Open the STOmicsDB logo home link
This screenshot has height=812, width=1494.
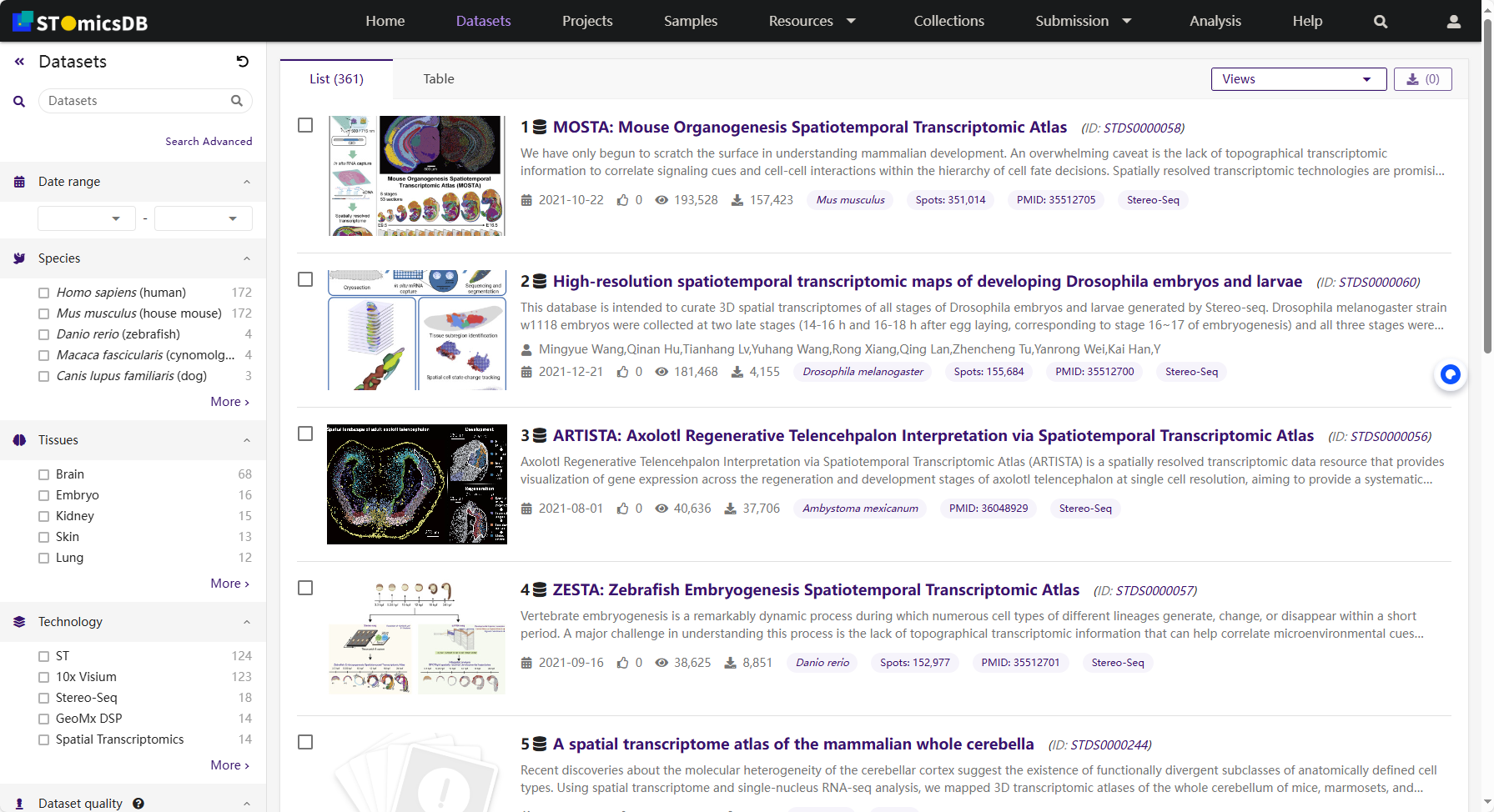[x=80, y=21]
